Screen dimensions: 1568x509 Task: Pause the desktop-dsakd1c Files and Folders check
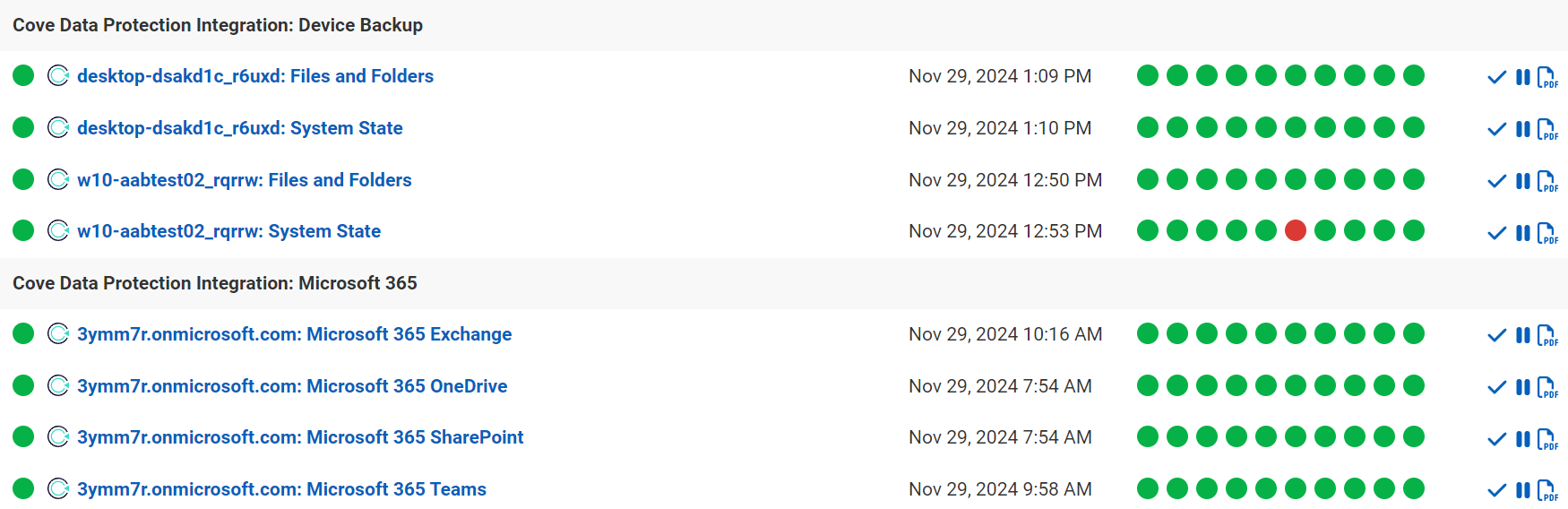point(1522,77)
